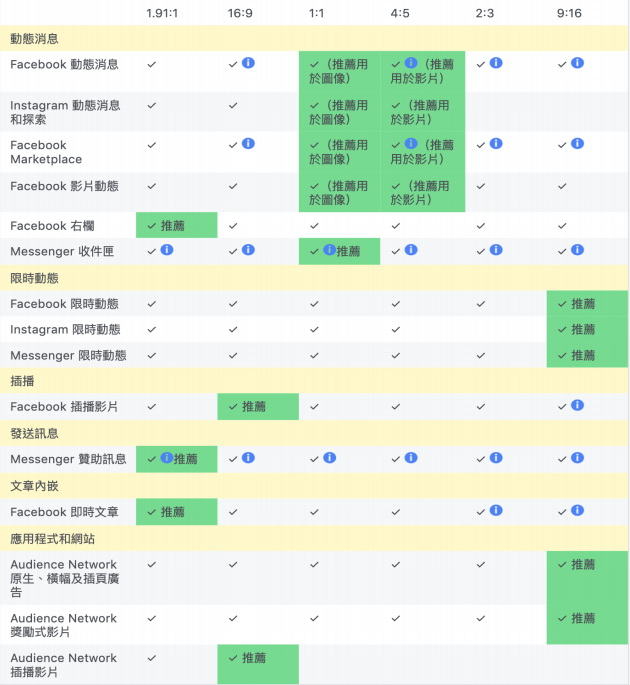Click info icon for Facebook Marketplace 2:3
Image resolution: width=630 pixels, height=685 pixels.
click(496, 144)
